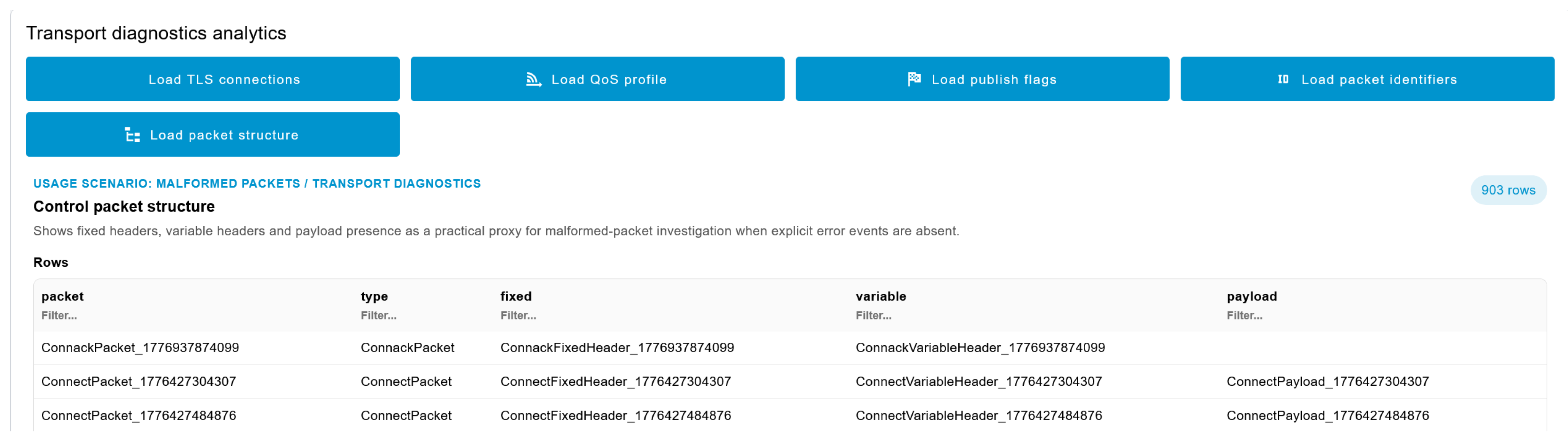1568x444 pixels.
Task: Click ConnackFixedHeader_1776937874099 cell
Action: (x=616, y=347)
